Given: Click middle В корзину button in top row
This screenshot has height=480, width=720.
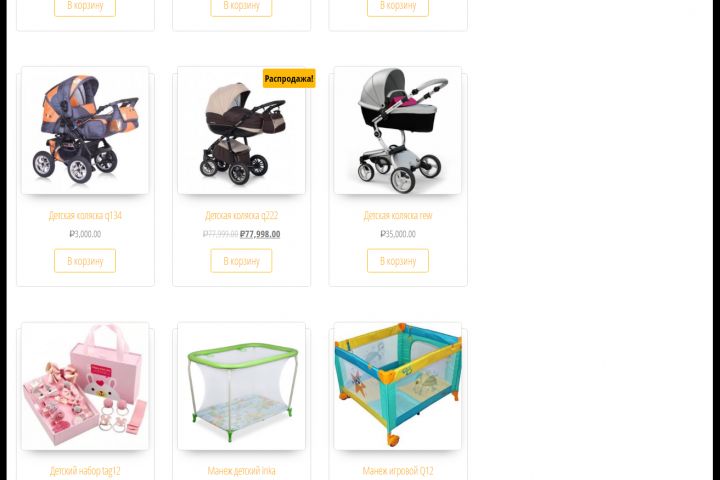Looking at the screenshot, I should [x=242, y=6].
